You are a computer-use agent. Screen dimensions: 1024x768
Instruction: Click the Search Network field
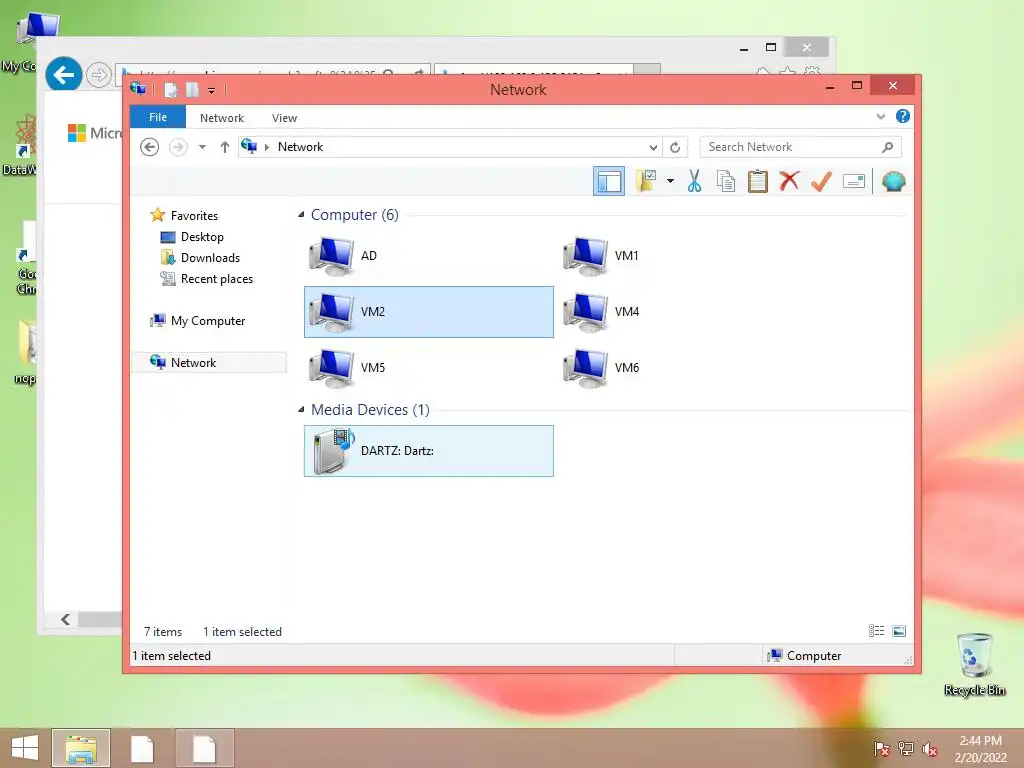pos(800,147)
